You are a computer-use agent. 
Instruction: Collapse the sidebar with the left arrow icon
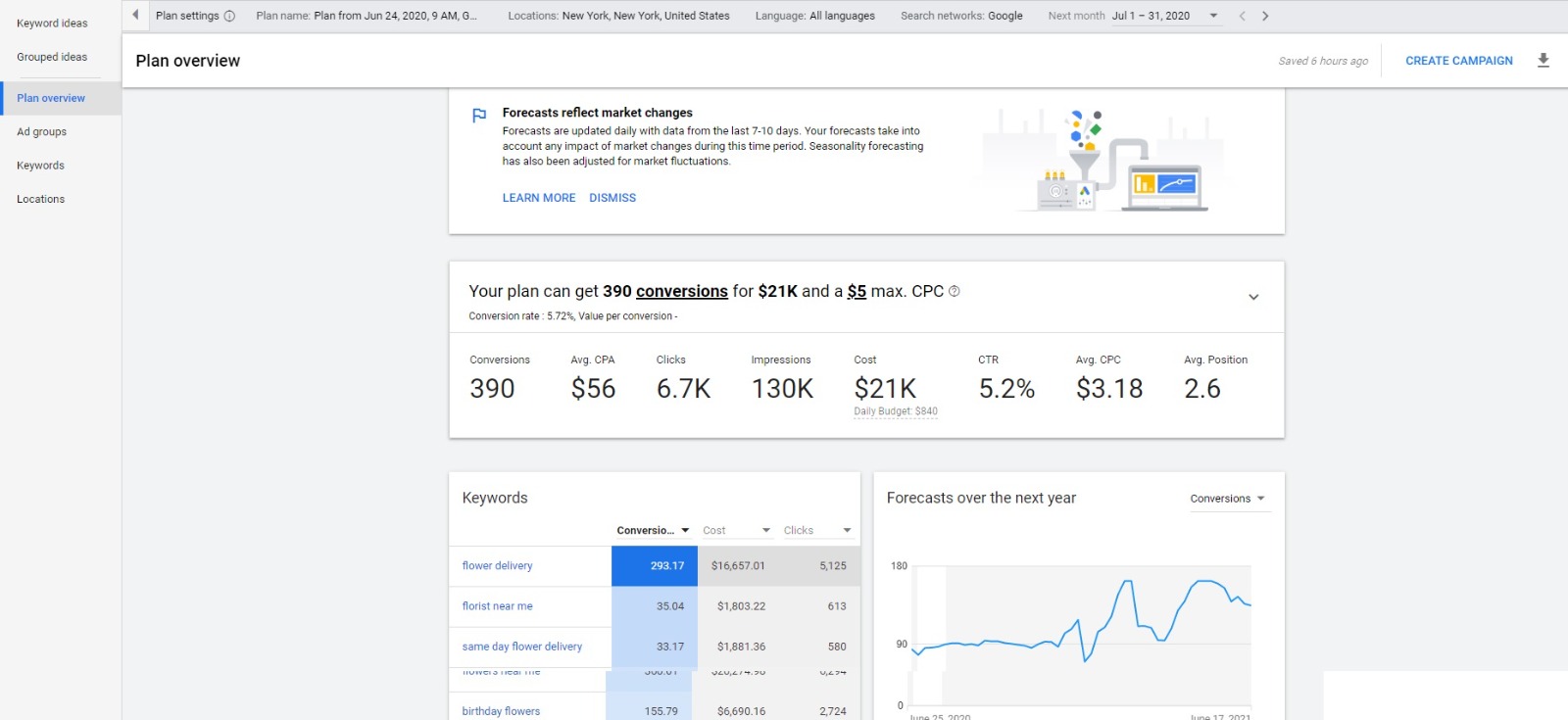135,15
